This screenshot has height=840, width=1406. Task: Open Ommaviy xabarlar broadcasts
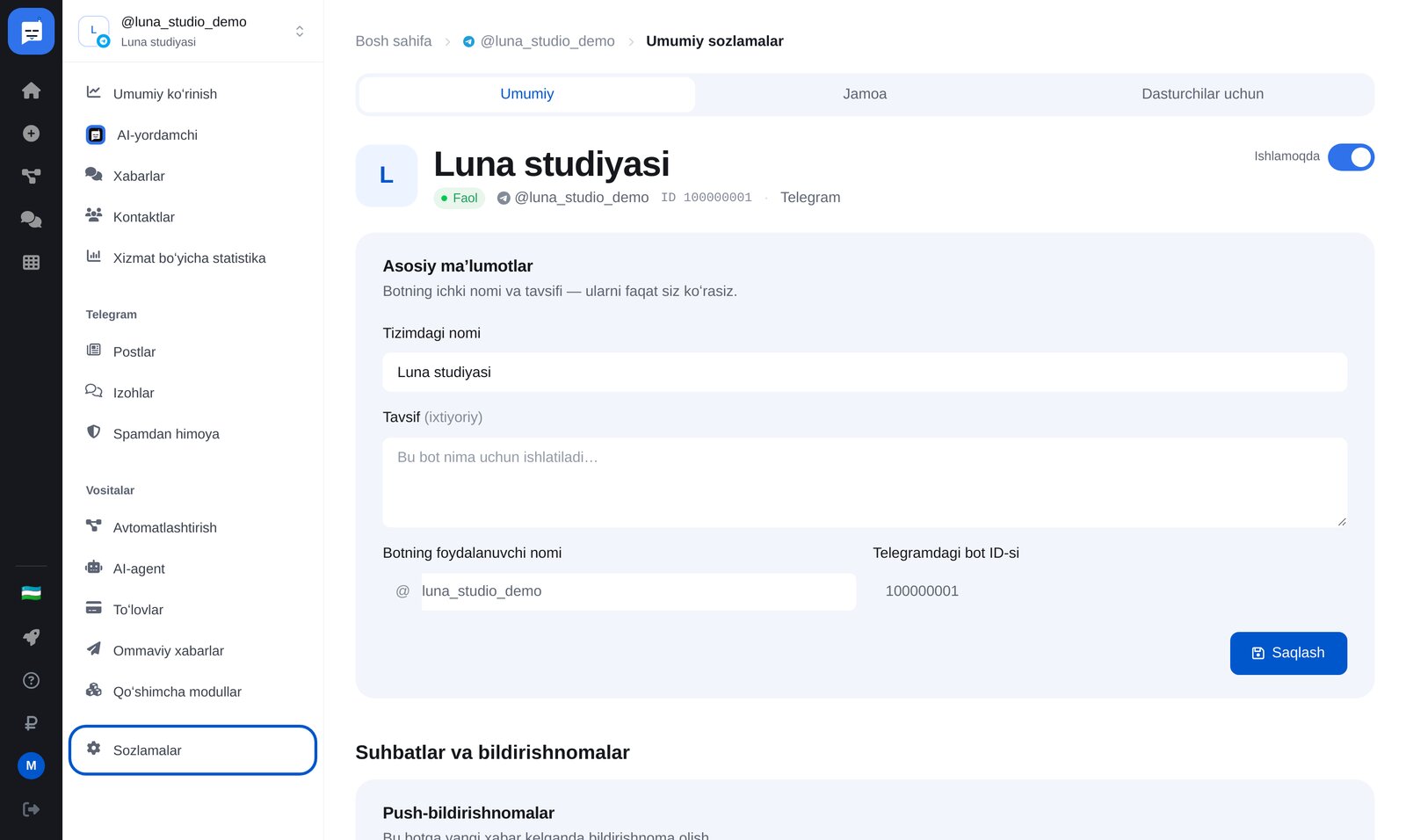[x=192, y=651]
